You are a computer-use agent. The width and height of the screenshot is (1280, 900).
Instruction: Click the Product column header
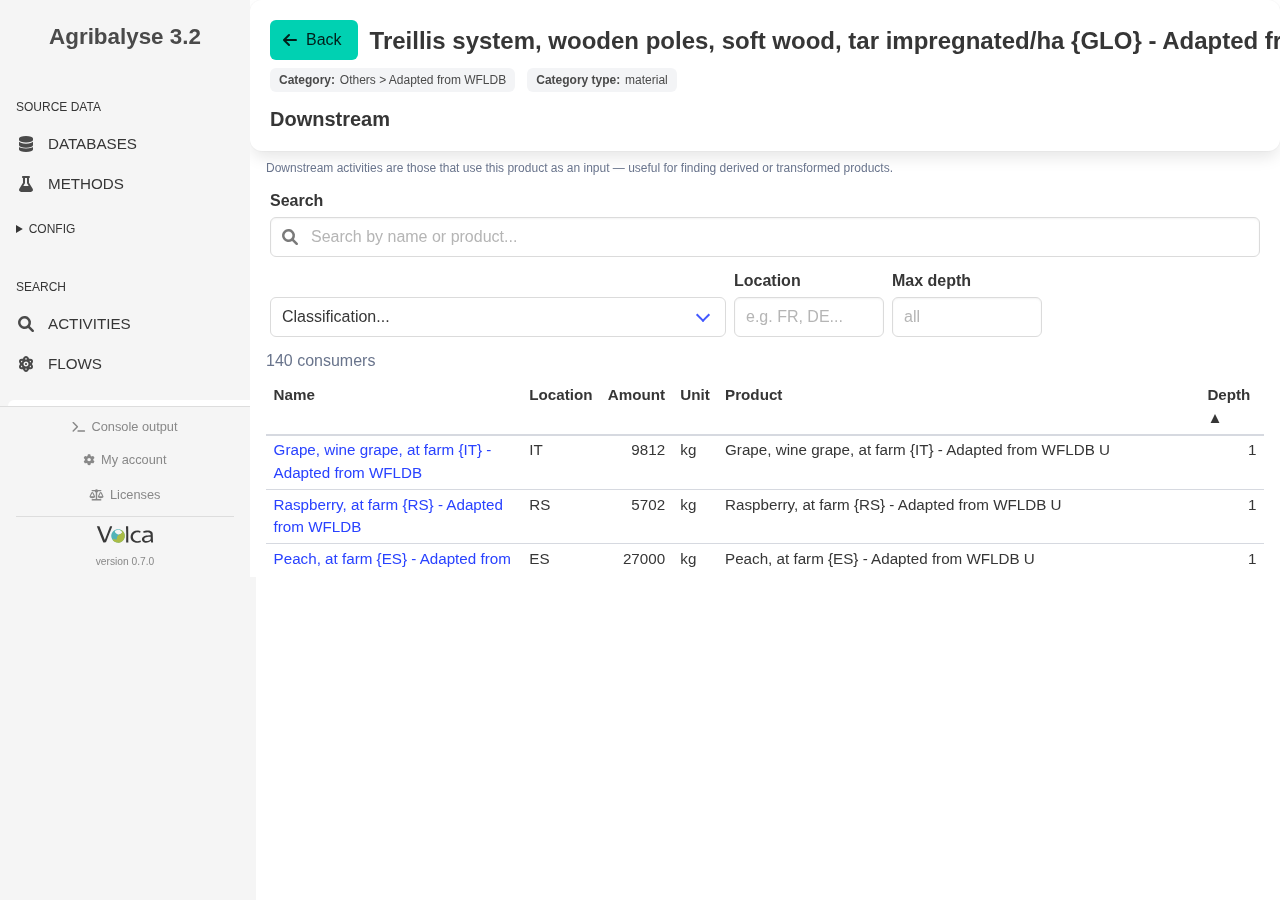pos(754,395)
